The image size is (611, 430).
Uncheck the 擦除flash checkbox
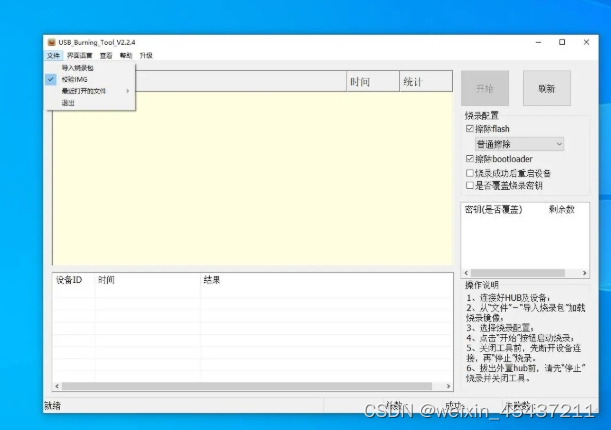[x=470, y=129]
